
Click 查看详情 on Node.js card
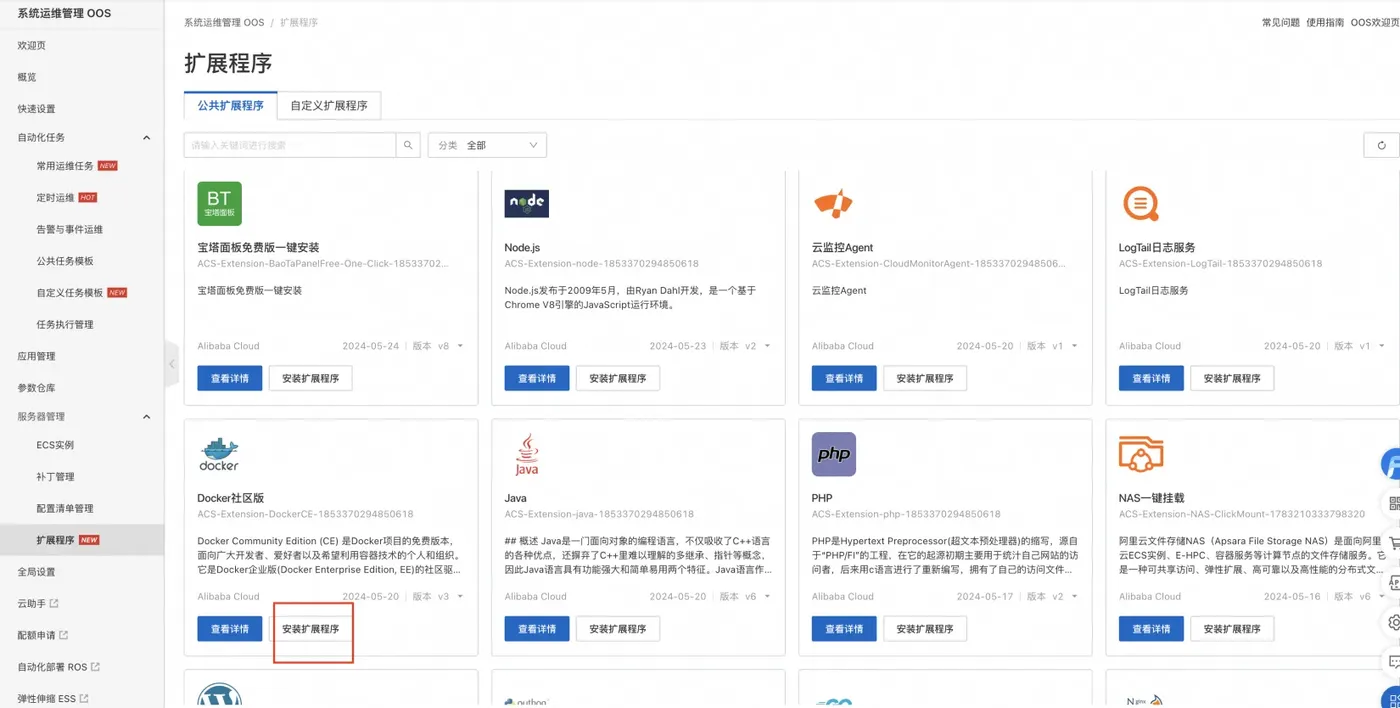(x=537, y=378)
